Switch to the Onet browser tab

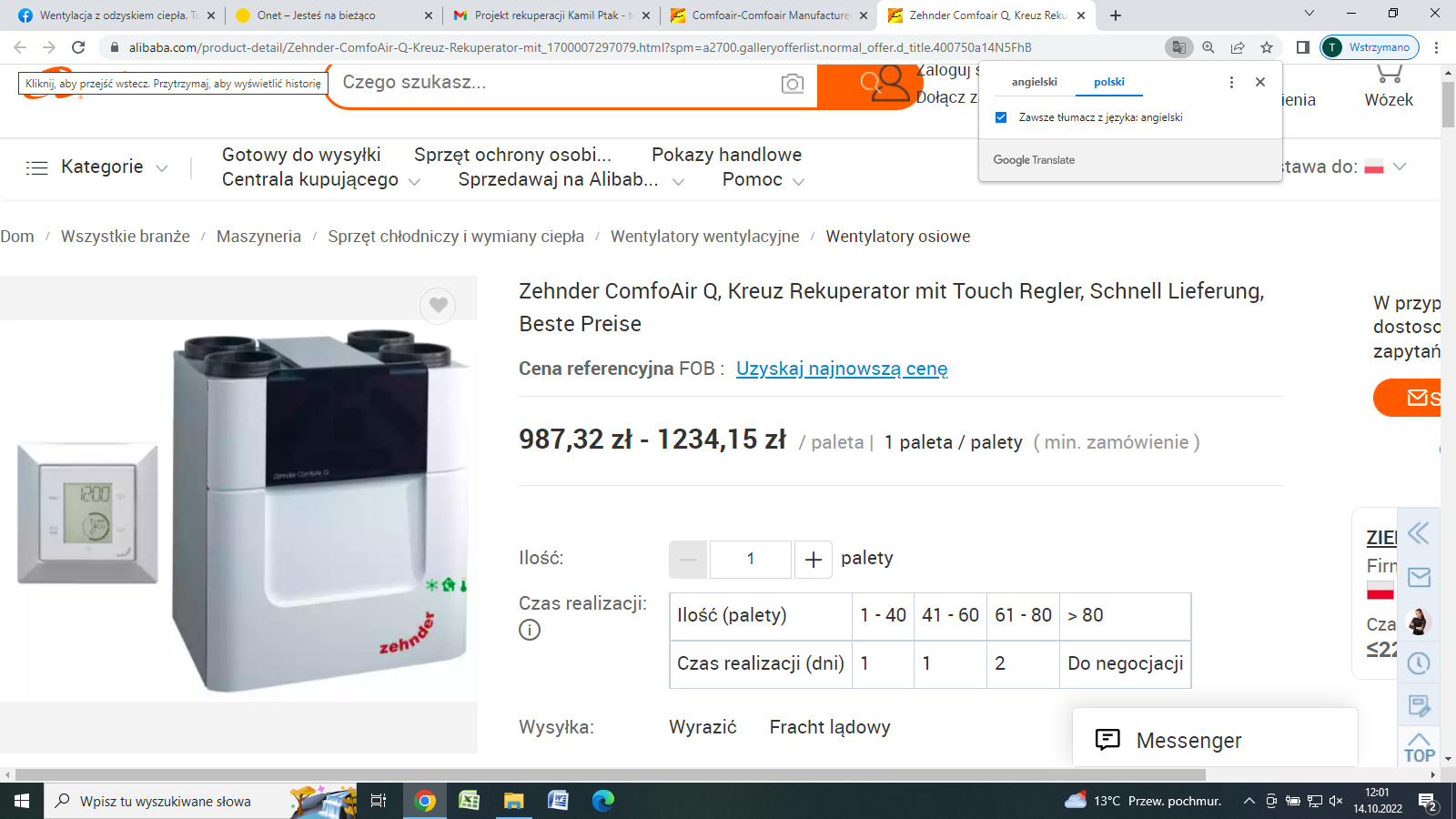coord(332,15)
